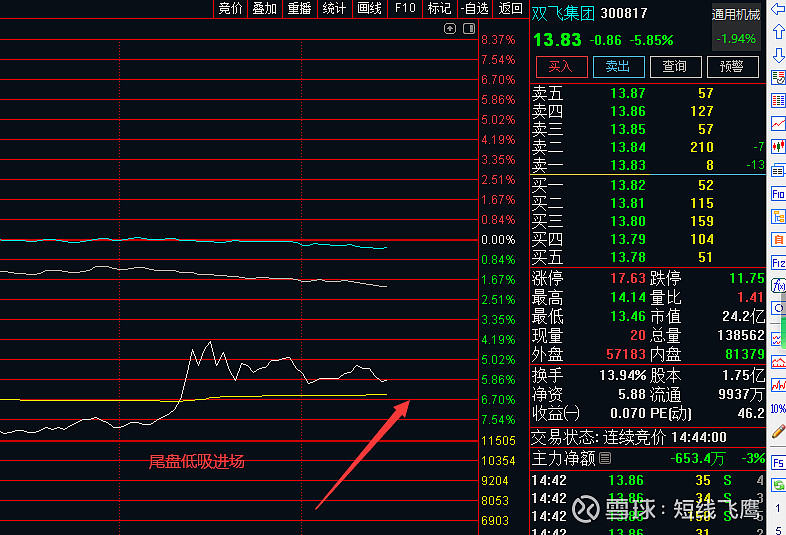Select 卖二 price 13.84
Image resolution: width=786 pixels, height=535 pixels.
[628, 147]
